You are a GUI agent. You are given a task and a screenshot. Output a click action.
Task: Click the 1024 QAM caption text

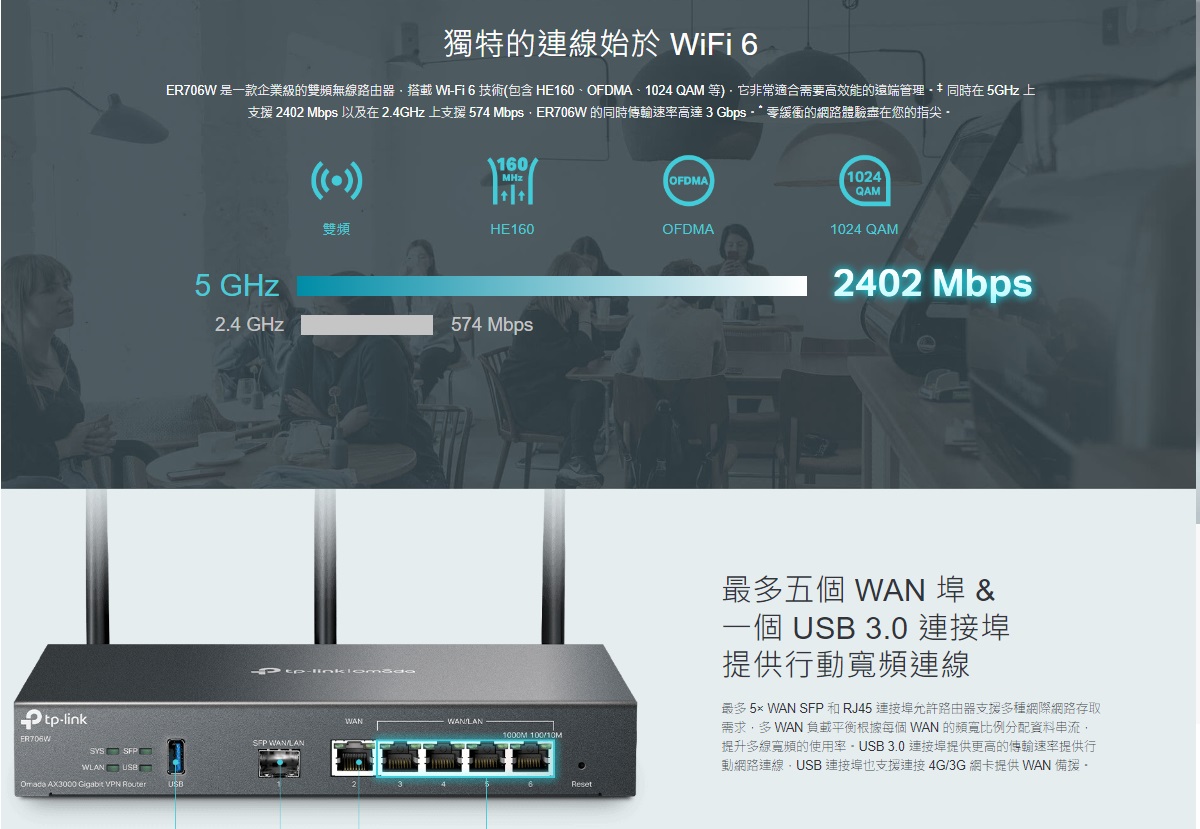point(864,229)
